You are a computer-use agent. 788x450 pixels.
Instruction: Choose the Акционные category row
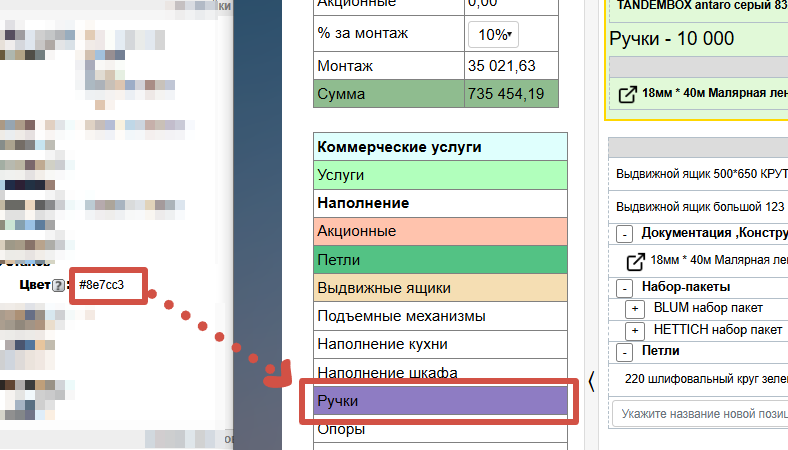point(440,231)
